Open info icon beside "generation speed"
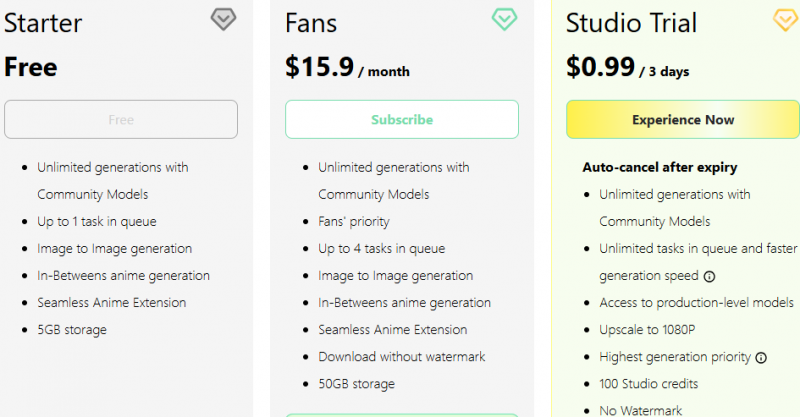 pos(709,276)
